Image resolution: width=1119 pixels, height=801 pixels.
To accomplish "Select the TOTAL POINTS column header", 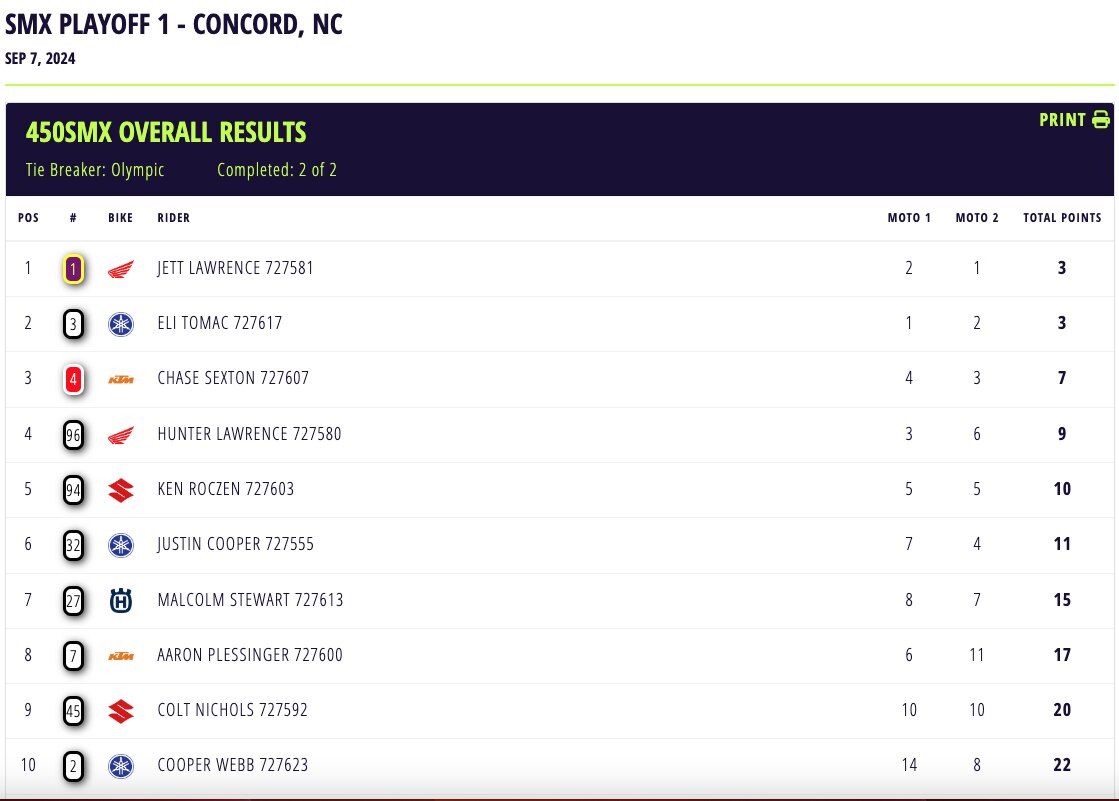I will (1062, 218).
